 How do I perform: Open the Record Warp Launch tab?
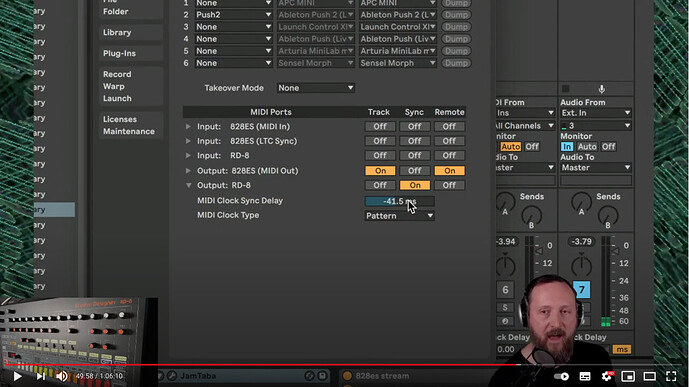click(x=131, y=86)
